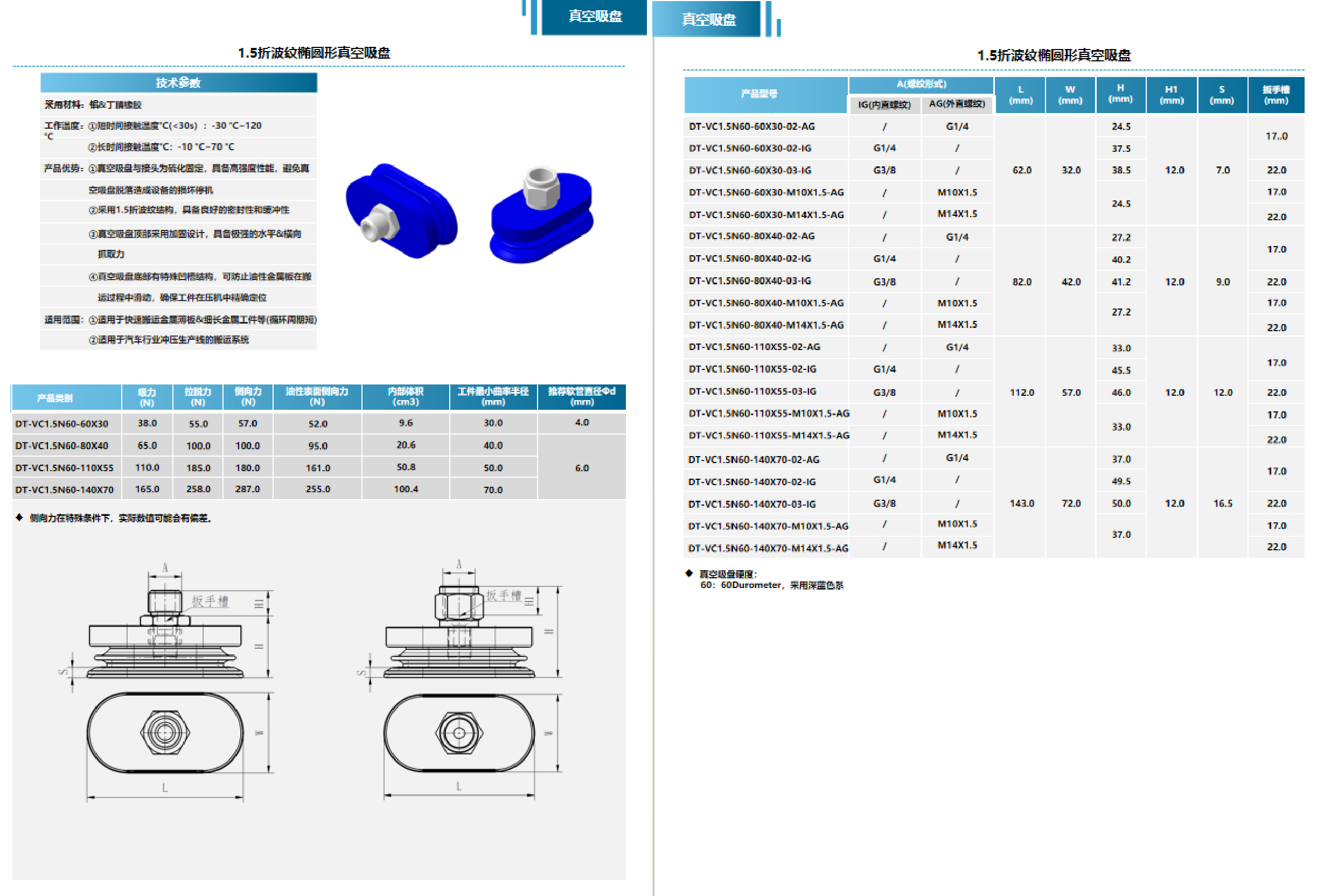This screenshot has height=896, width=1331.
Task: Select row DT-VC1.5N60-60X30 in lower table
Action: coord(62,424)
